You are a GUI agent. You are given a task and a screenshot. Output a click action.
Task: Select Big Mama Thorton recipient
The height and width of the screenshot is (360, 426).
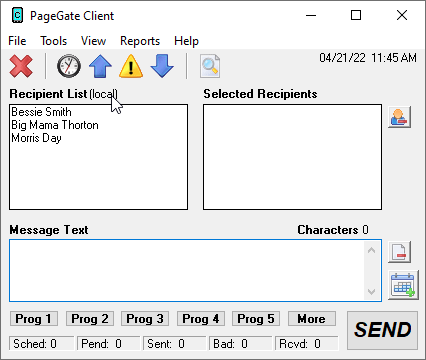(x=55, y=125)
